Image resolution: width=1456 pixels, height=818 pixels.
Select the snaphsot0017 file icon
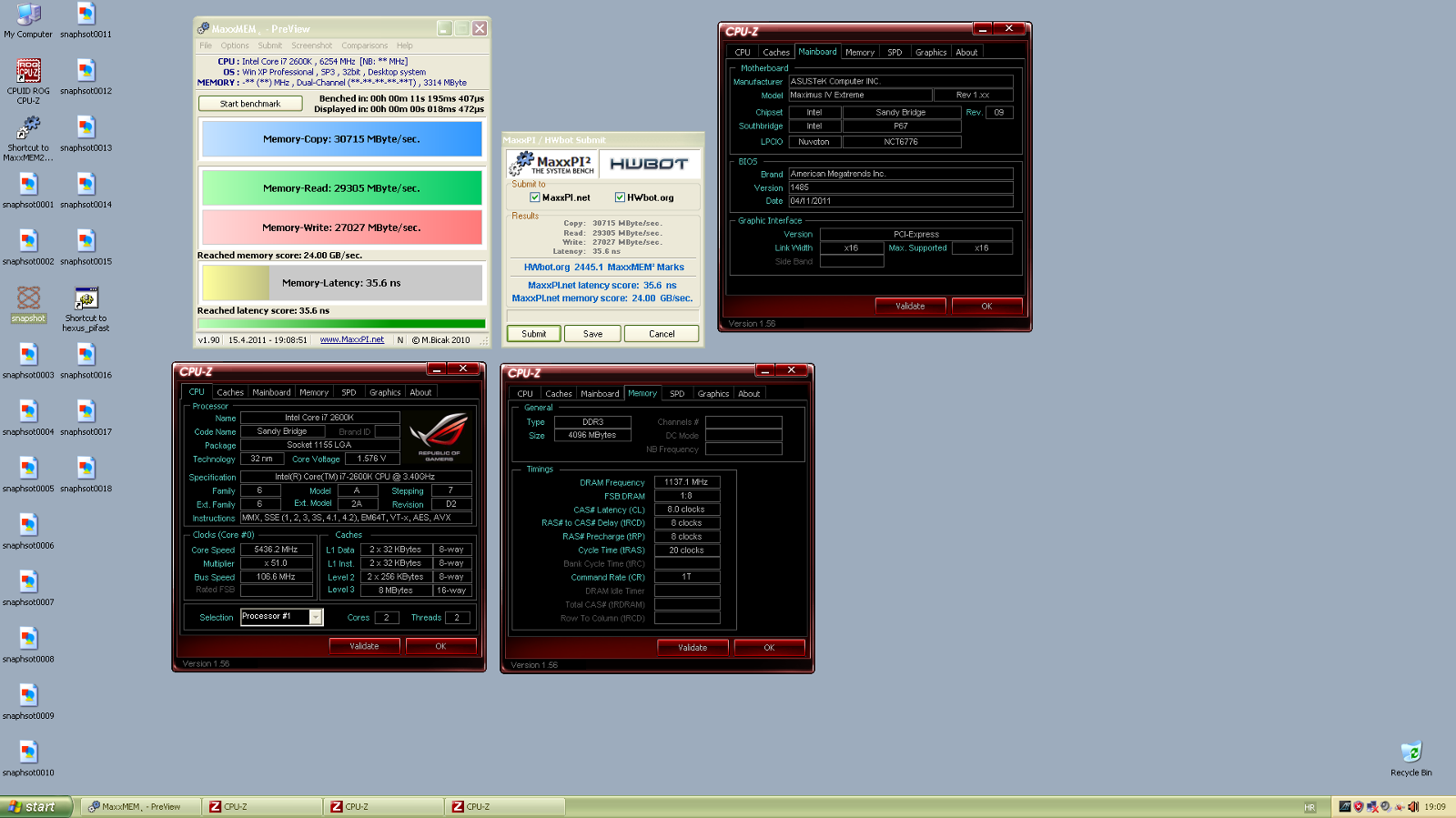pyautogui.click(x=86, y=419)
